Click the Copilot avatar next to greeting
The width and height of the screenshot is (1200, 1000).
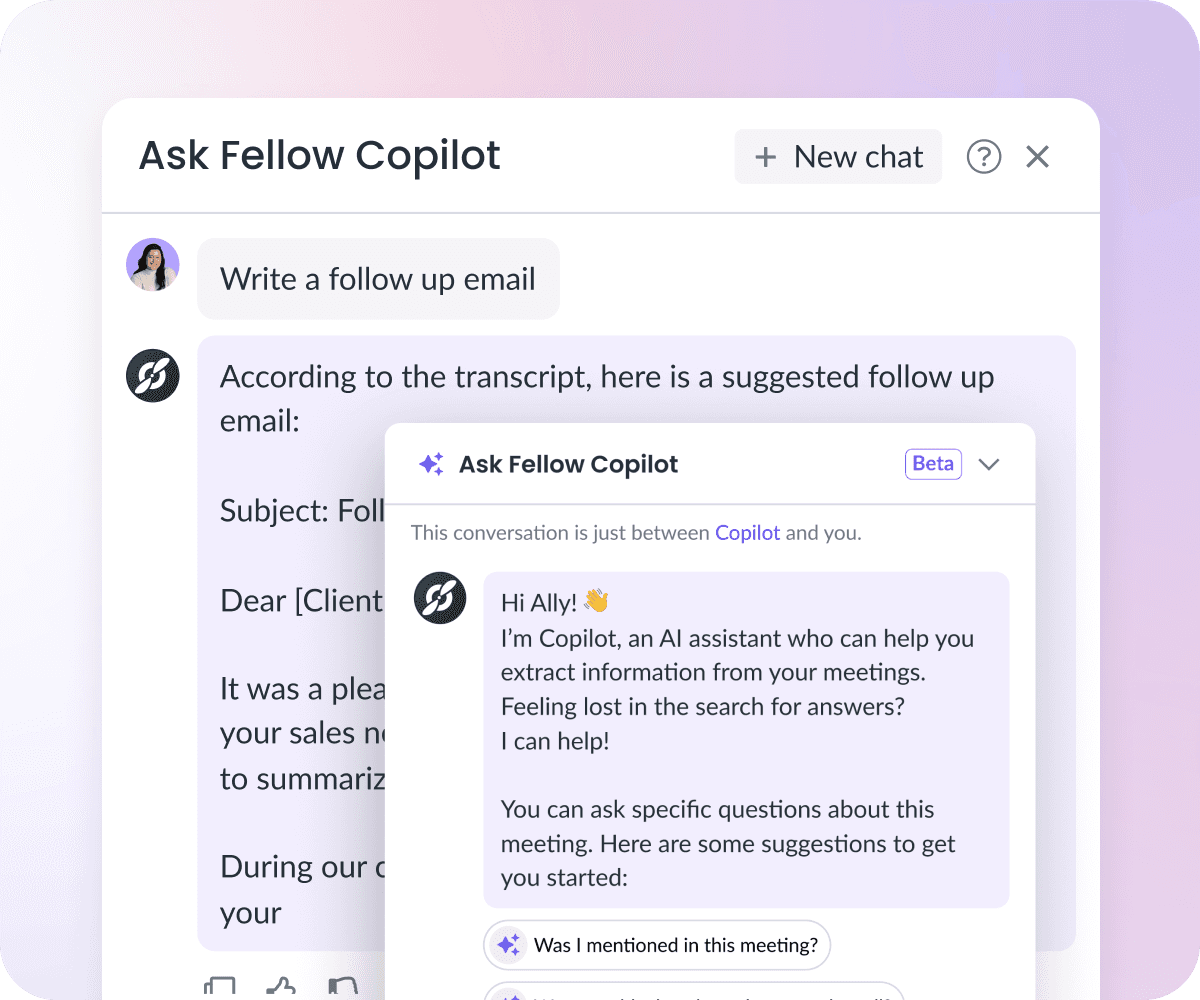440,598
